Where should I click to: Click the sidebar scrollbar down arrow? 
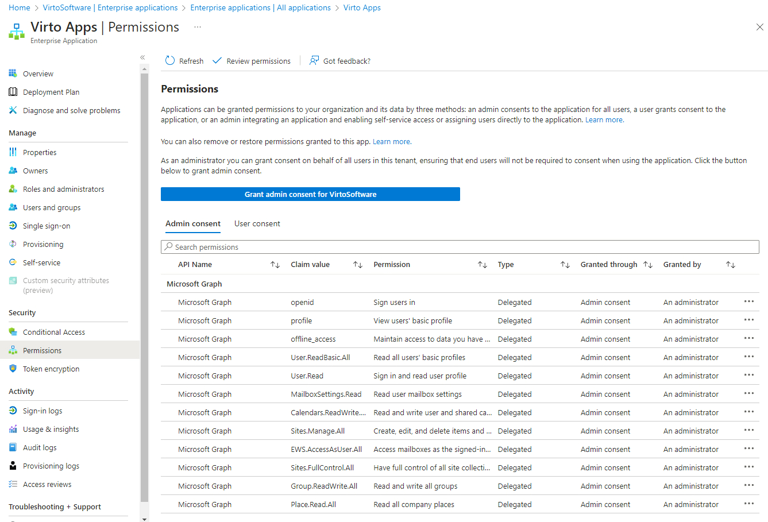tap(144, 519)
